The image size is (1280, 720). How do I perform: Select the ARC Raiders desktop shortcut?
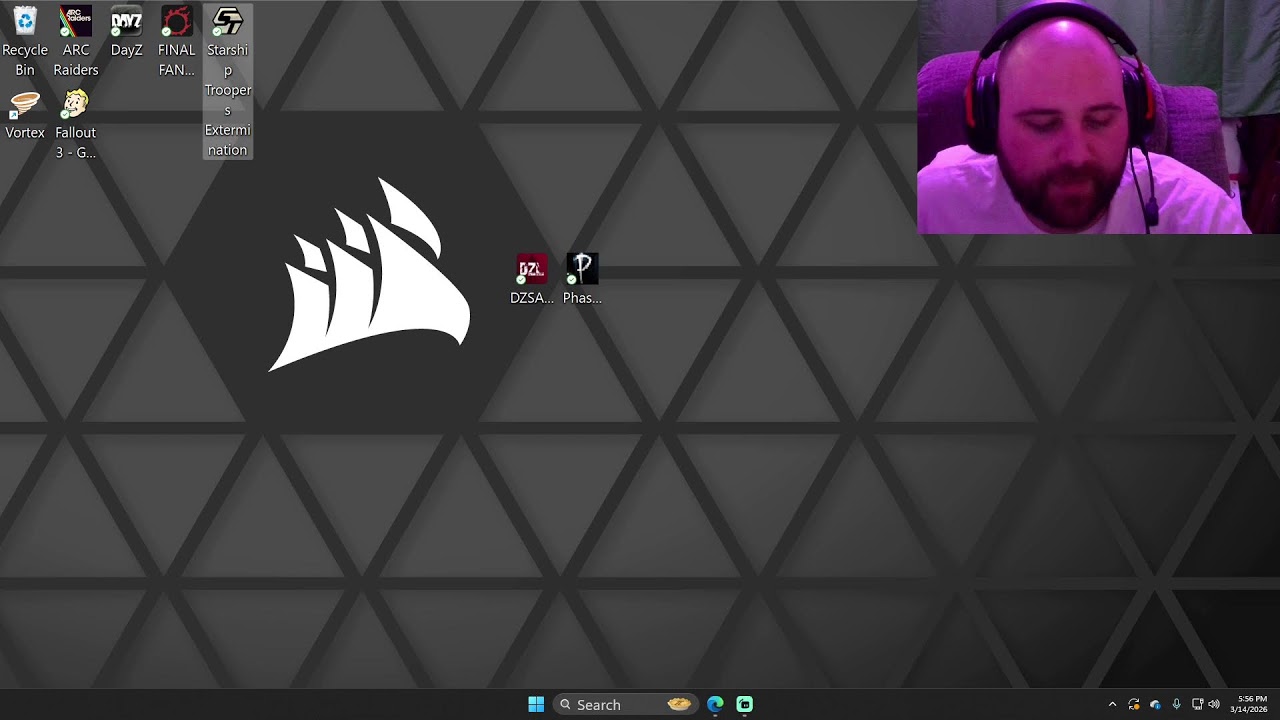pos(76,41)
